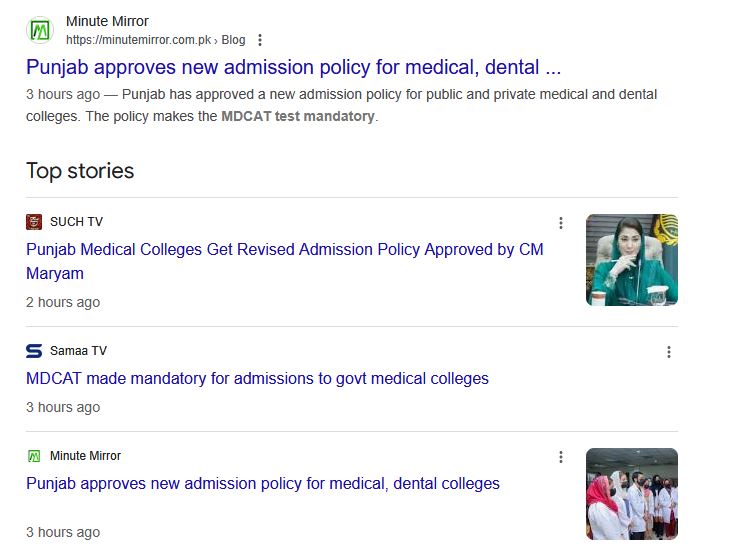Screen dimensions: 733x556
Task: Open 'MDCAT made mandatory for admissions' story
Action: point(257,379)
